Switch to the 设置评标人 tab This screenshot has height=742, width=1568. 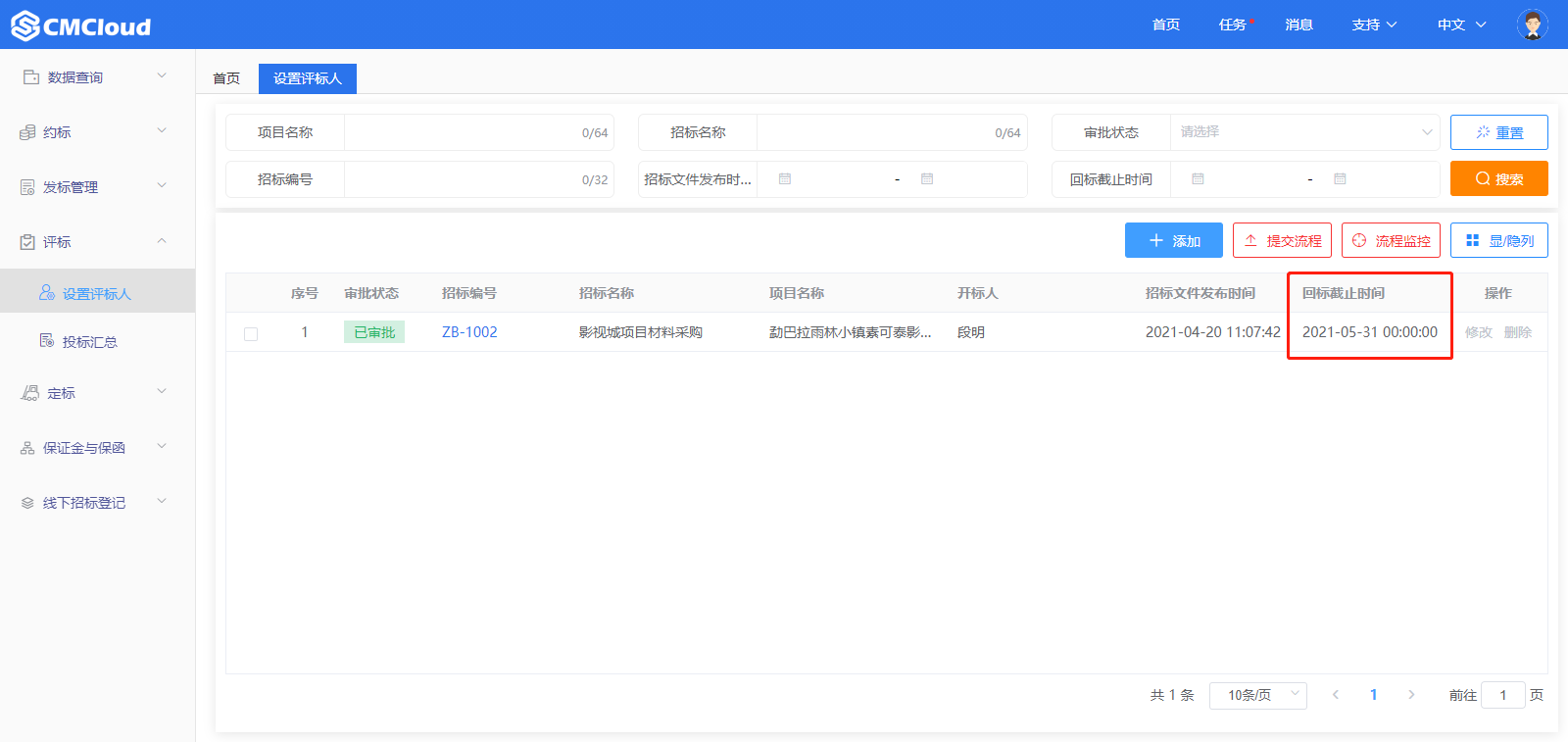click(308, 78)
